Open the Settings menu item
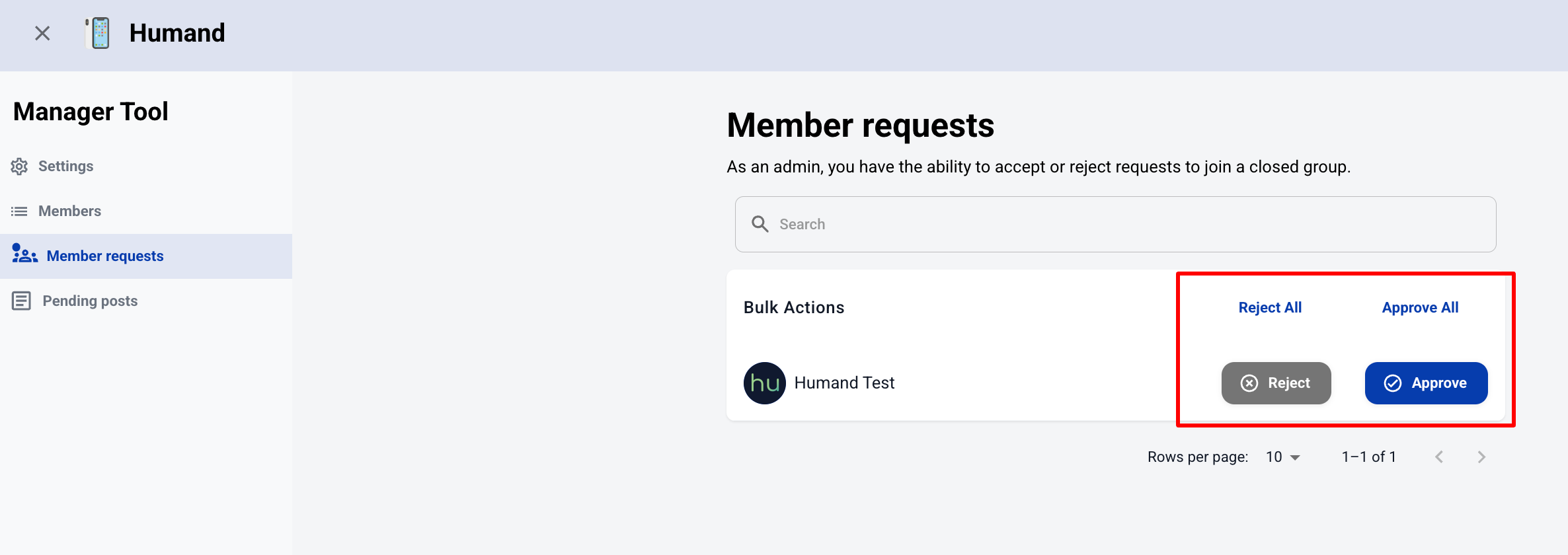Screen dimensions: 1568x555 (65, 166)
